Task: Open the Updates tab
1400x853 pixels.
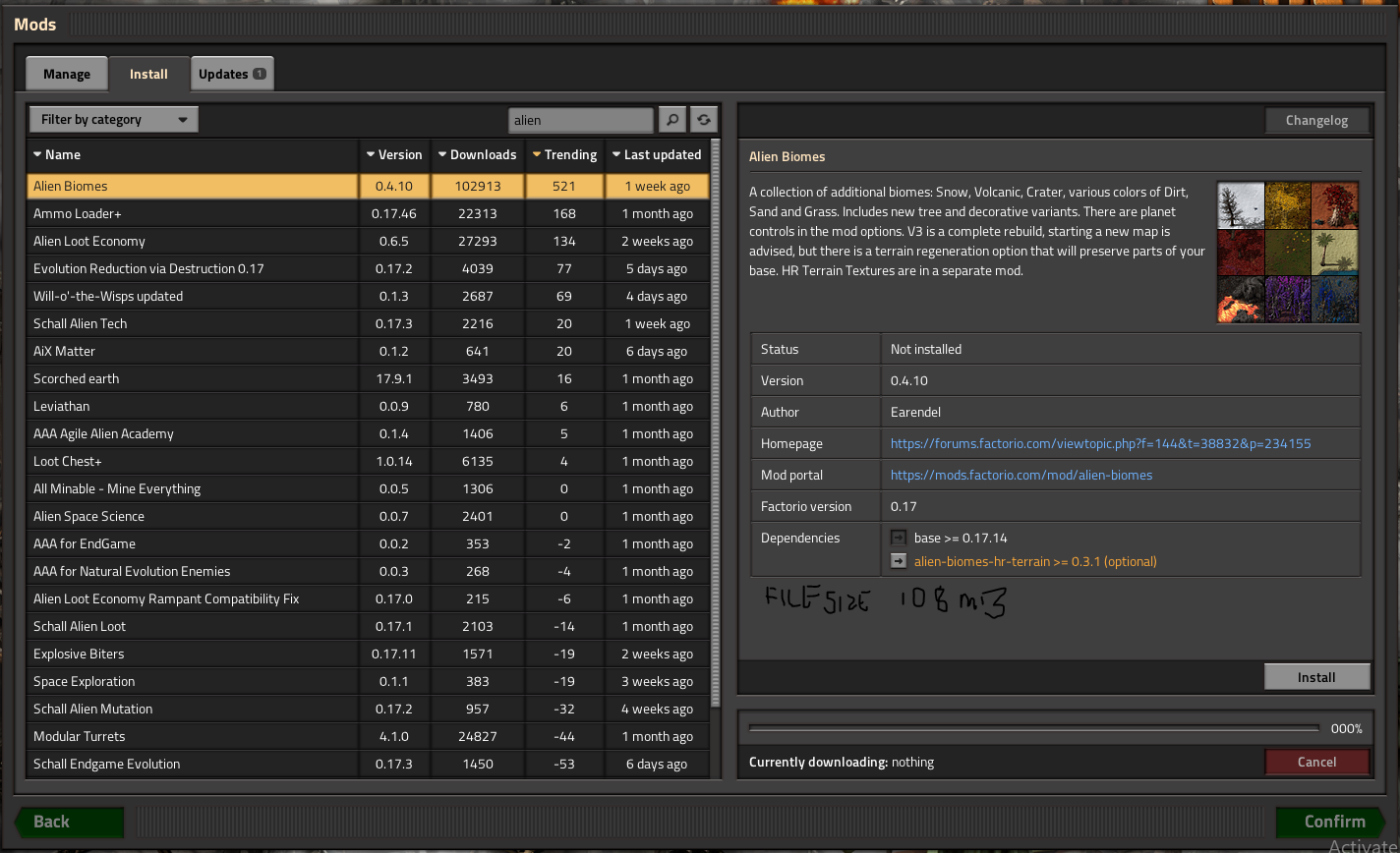Action: tap(232, 74)
